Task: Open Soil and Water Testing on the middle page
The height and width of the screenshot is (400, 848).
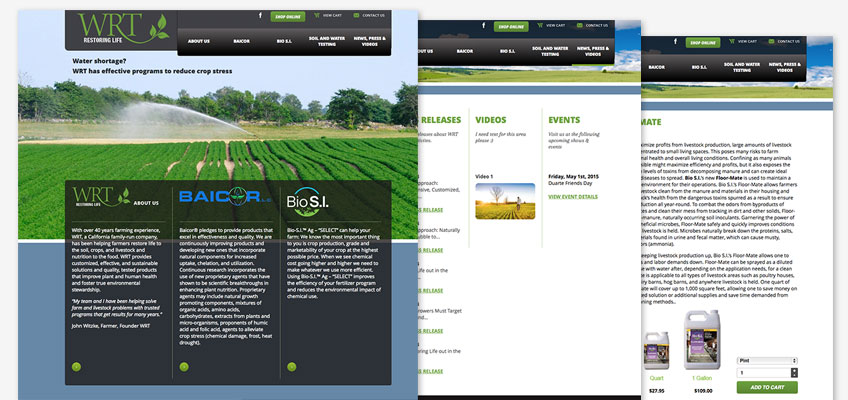Action: pos(550,51)
